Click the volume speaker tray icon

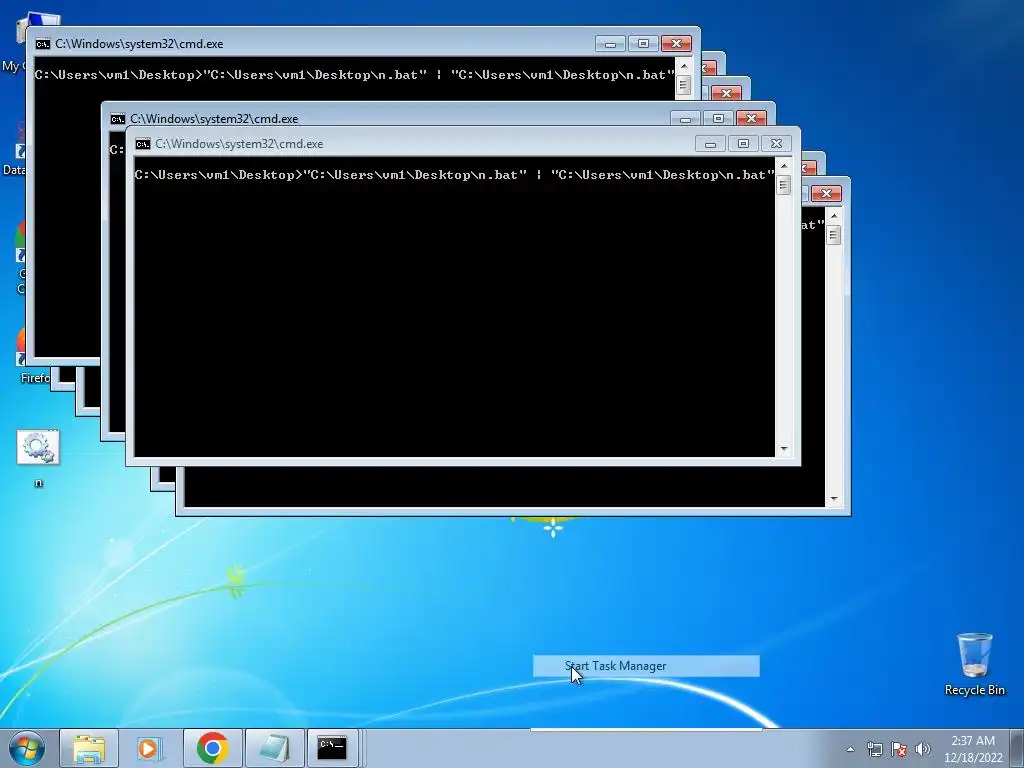click(x=923, y=749)
